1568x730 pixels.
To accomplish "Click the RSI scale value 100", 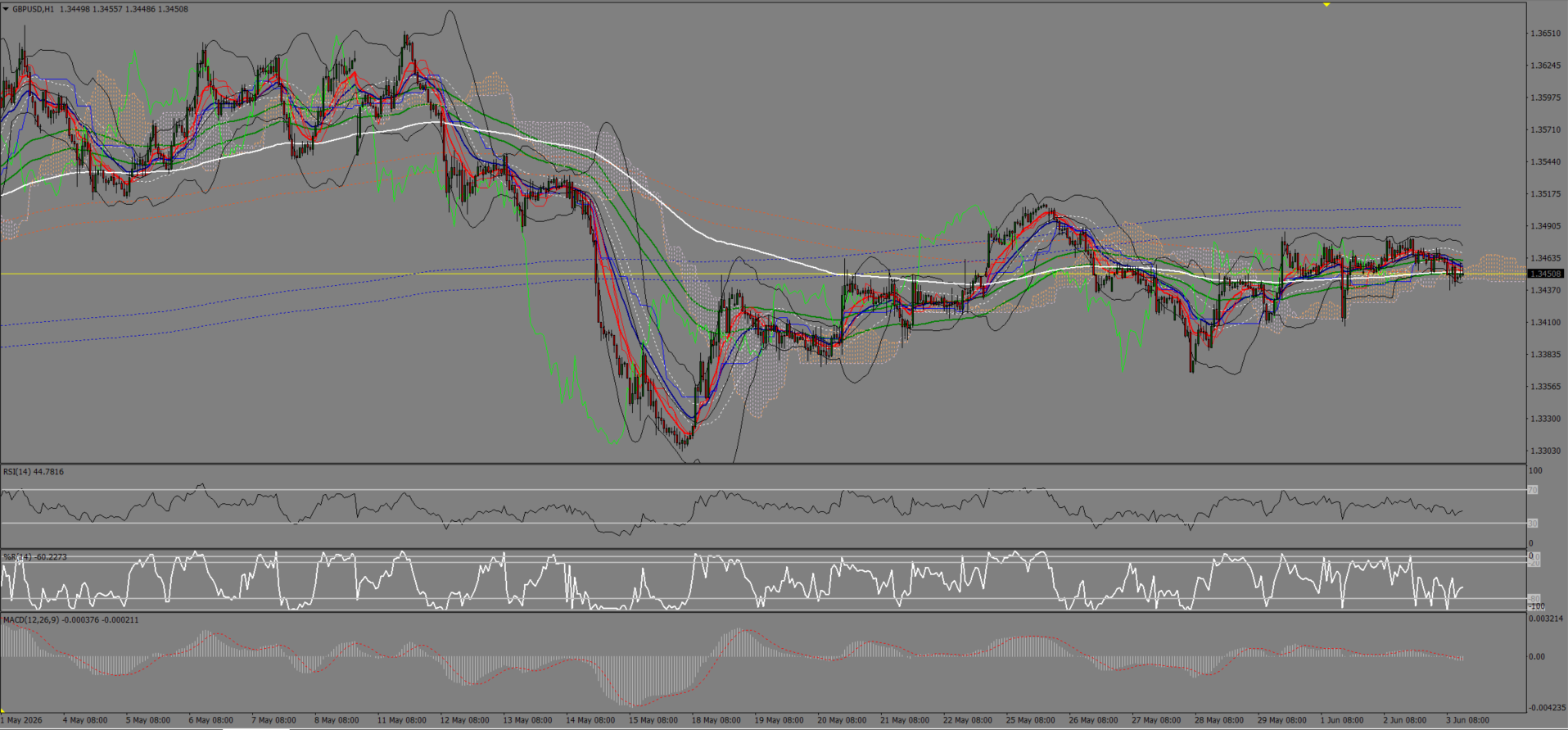I will point(1536,471).
